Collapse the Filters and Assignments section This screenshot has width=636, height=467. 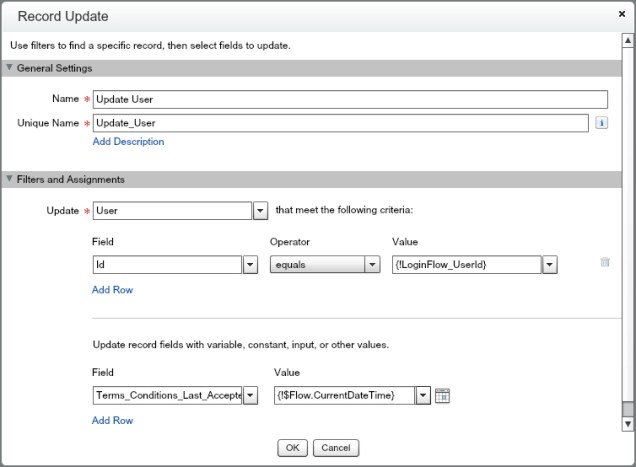click(x=10, y=180)
